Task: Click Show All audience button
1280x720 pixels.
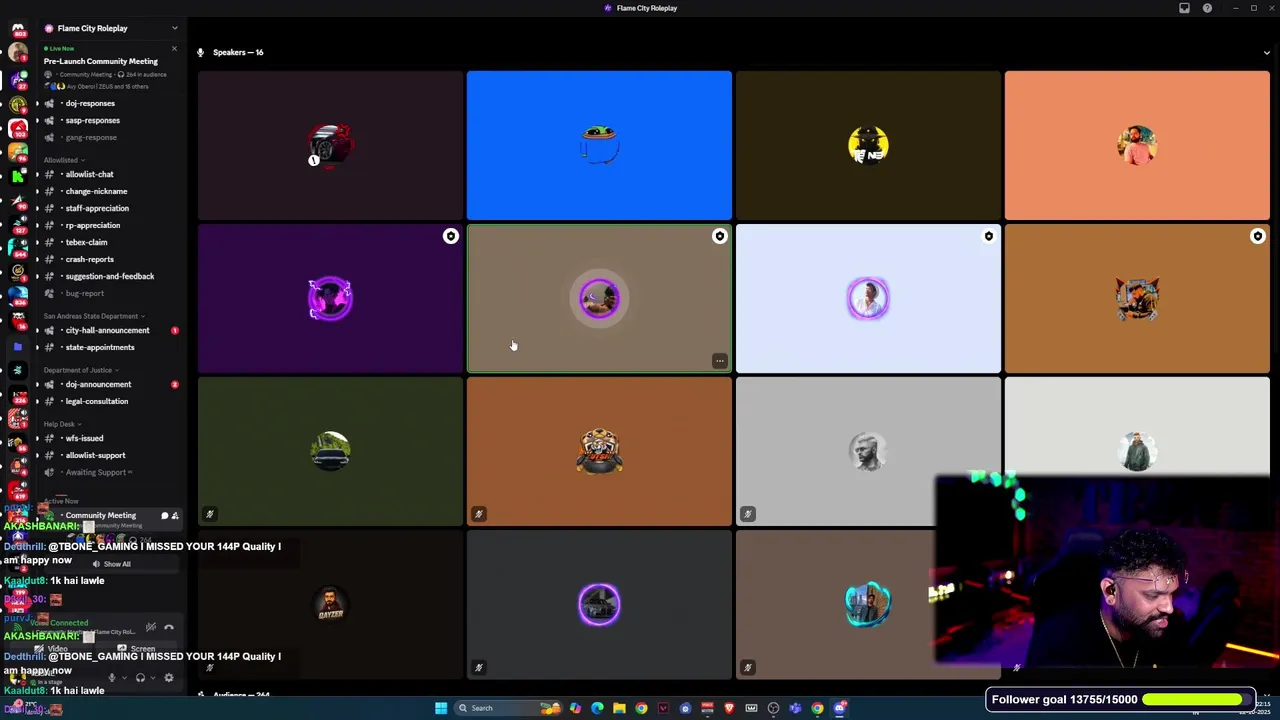Action: coord(112,564)
